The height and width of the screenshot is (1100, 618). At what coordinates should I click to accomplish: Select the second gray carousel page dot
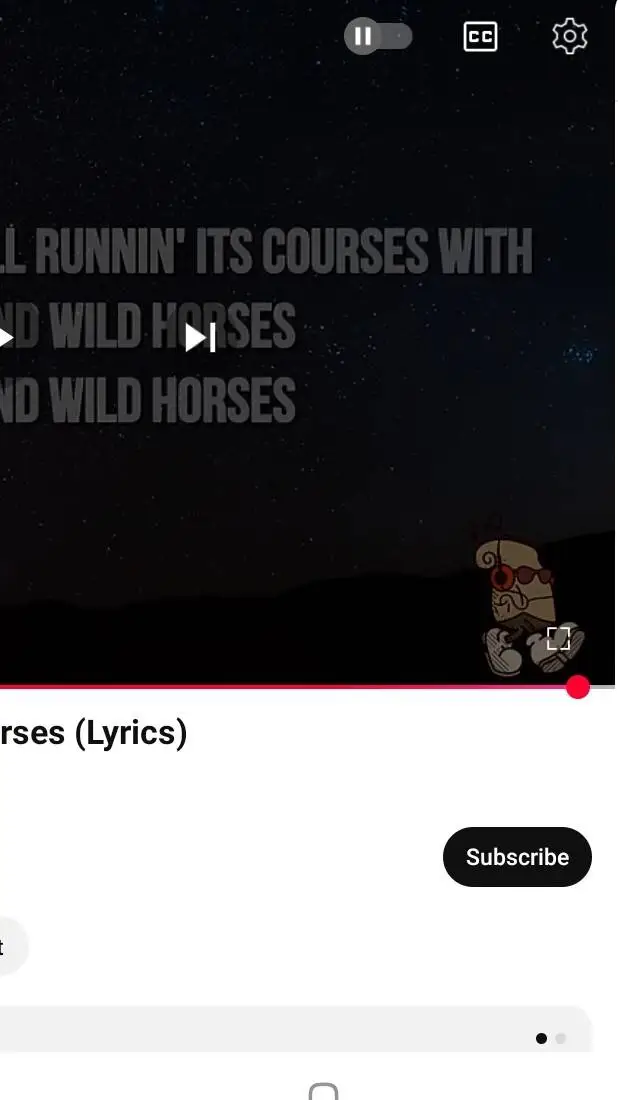pyautogui.click(x=560, y=1038)
